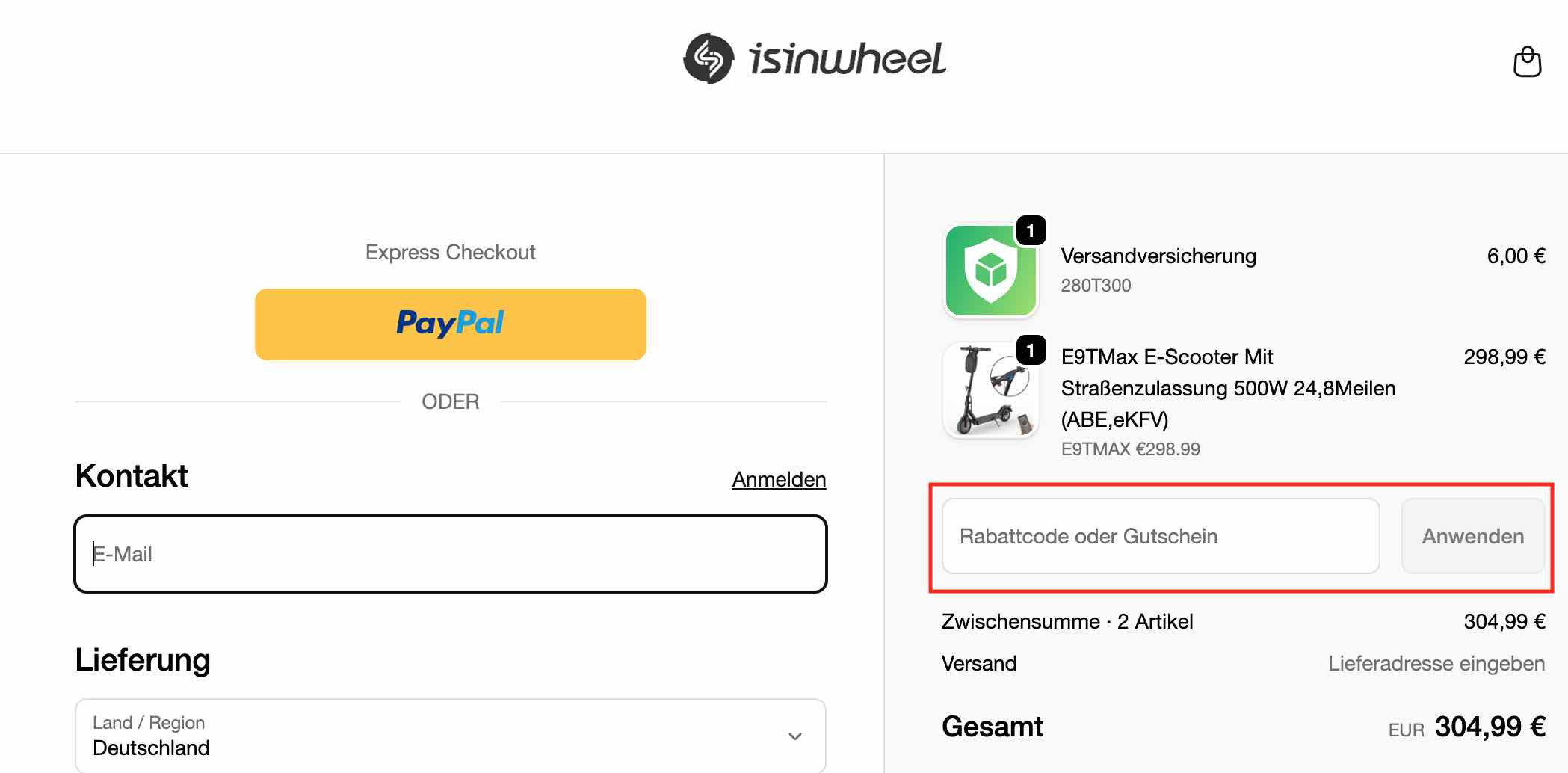This screenshot has height=773, width=1568.
Task: Click the Kontakt section heading
Action: click(131, 475)
